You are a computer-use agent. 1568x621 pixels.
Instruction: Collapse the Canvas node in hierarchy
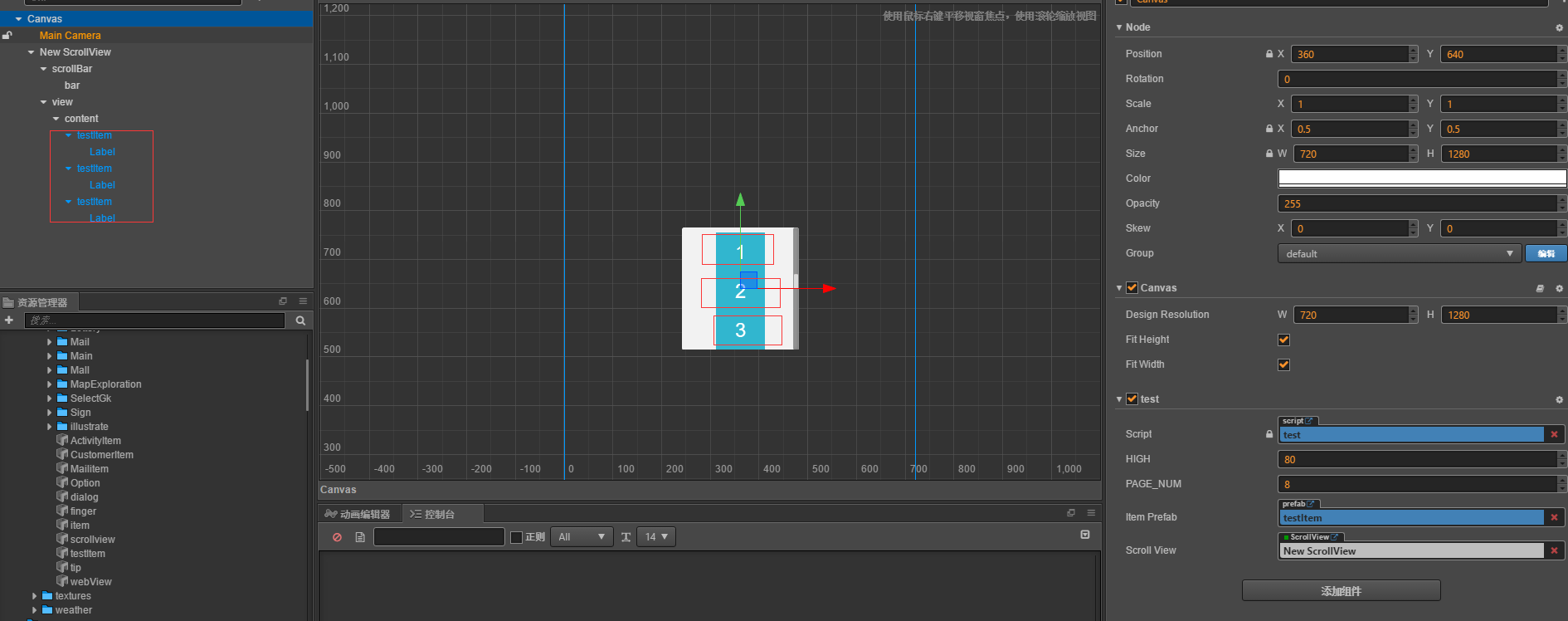click(18, 19)
